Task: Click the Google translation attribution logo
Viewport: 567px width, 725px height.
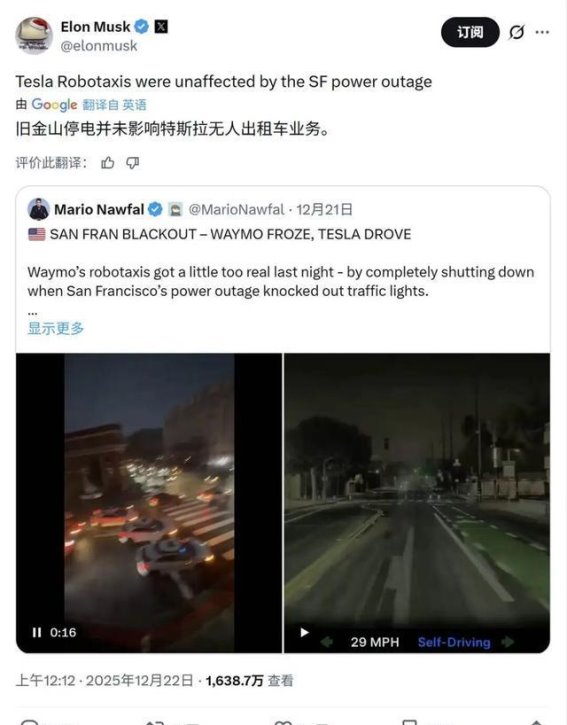Action: [54, 105]
